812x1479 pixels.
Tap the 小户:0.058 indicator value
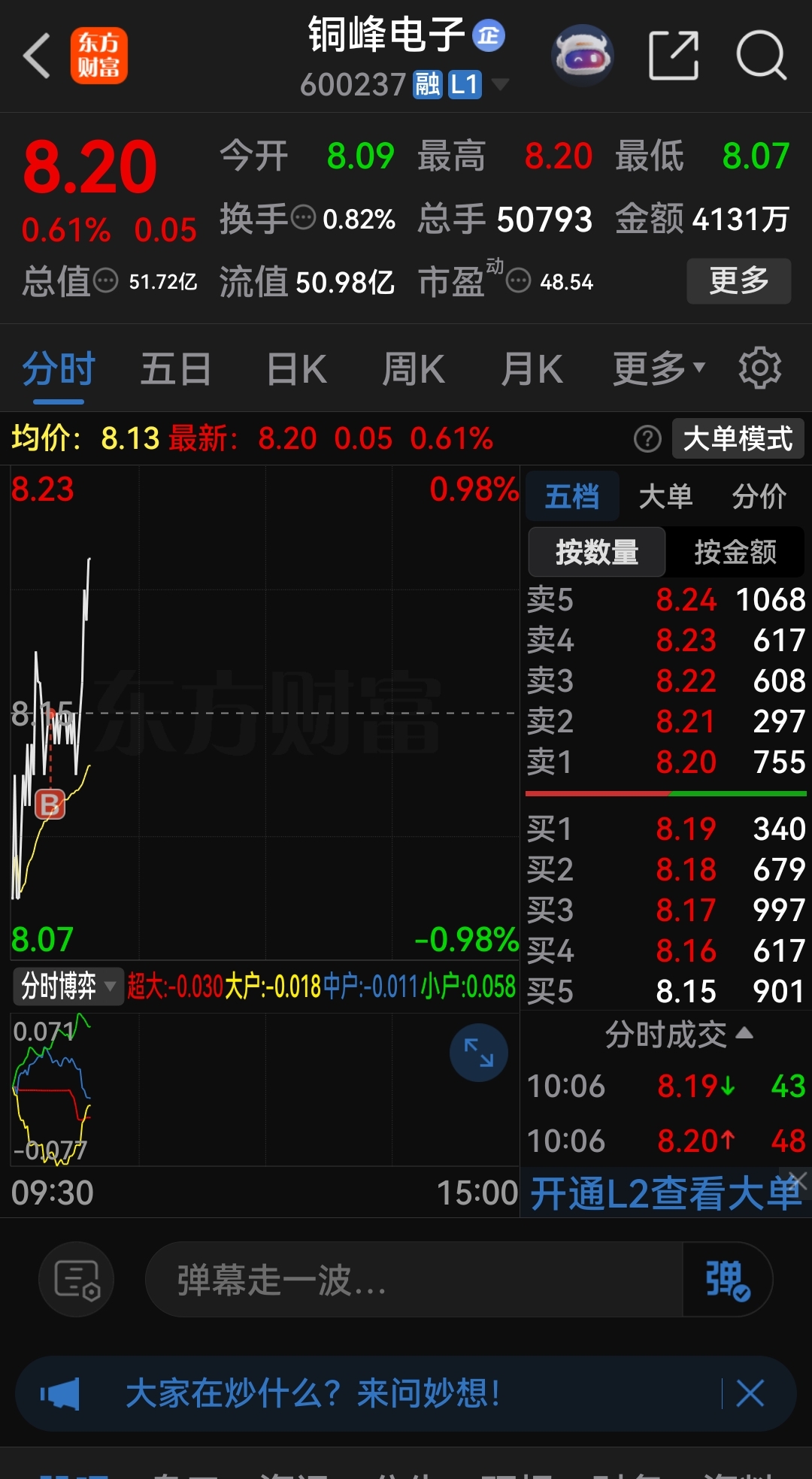click(468, 986)
